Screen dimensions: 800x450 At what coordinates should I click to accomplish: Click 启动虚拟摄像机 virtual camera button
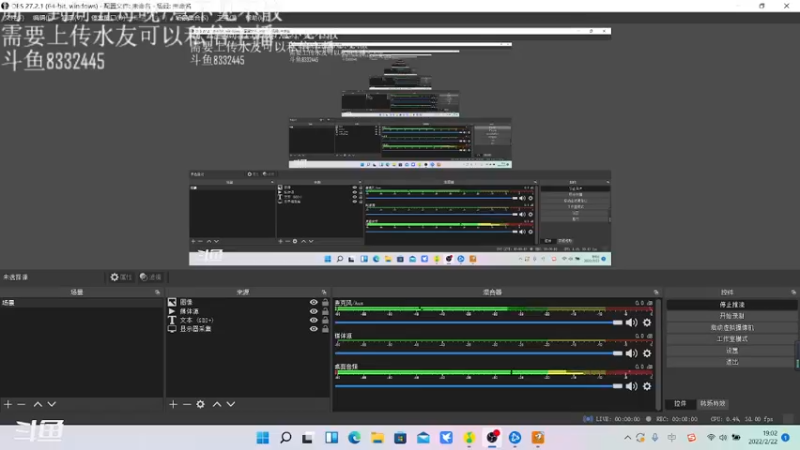point(732,328)
